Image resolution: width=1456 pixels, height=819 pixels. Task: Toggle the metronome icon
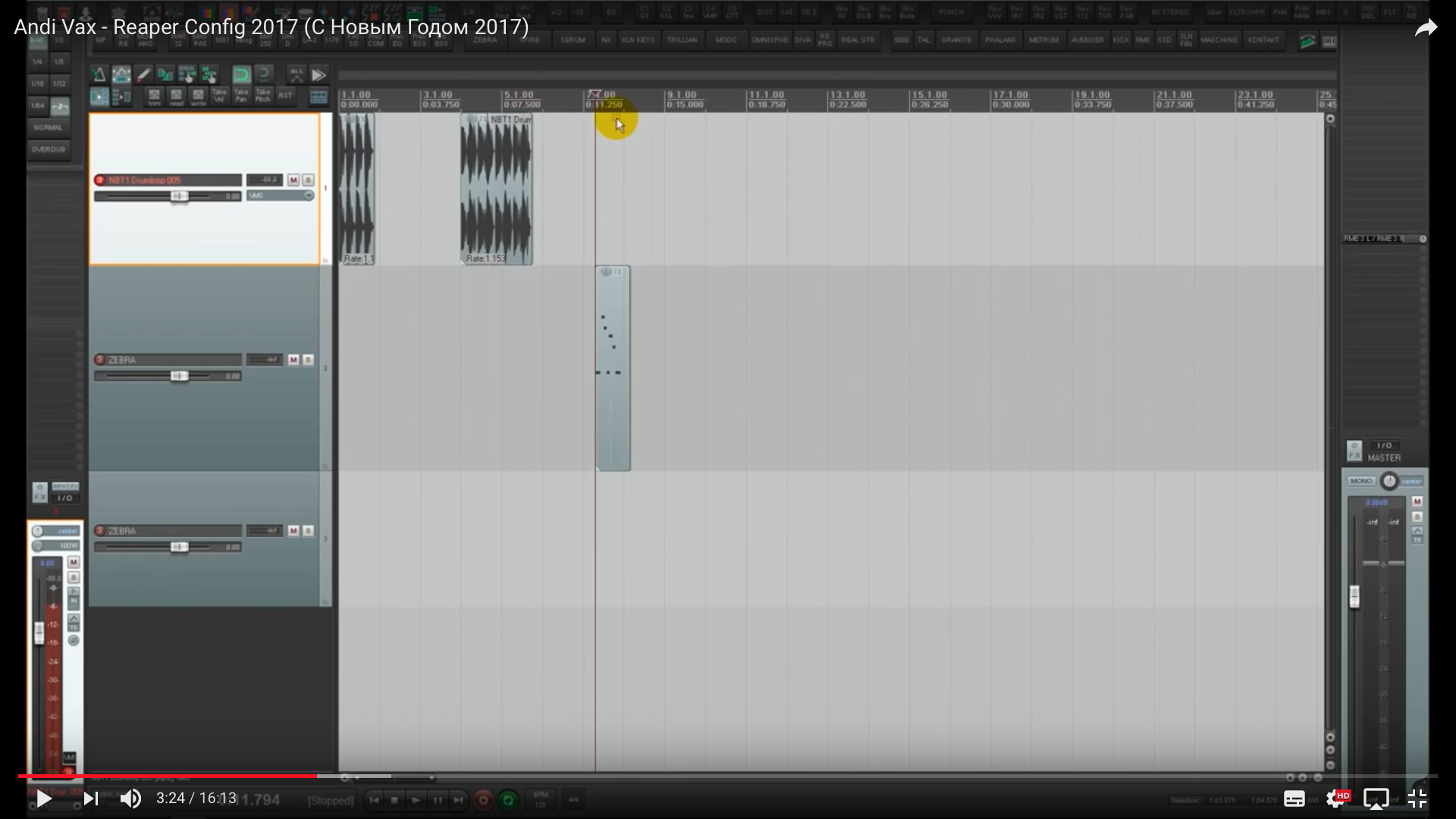pyautogui.click(x=99, y=74)
